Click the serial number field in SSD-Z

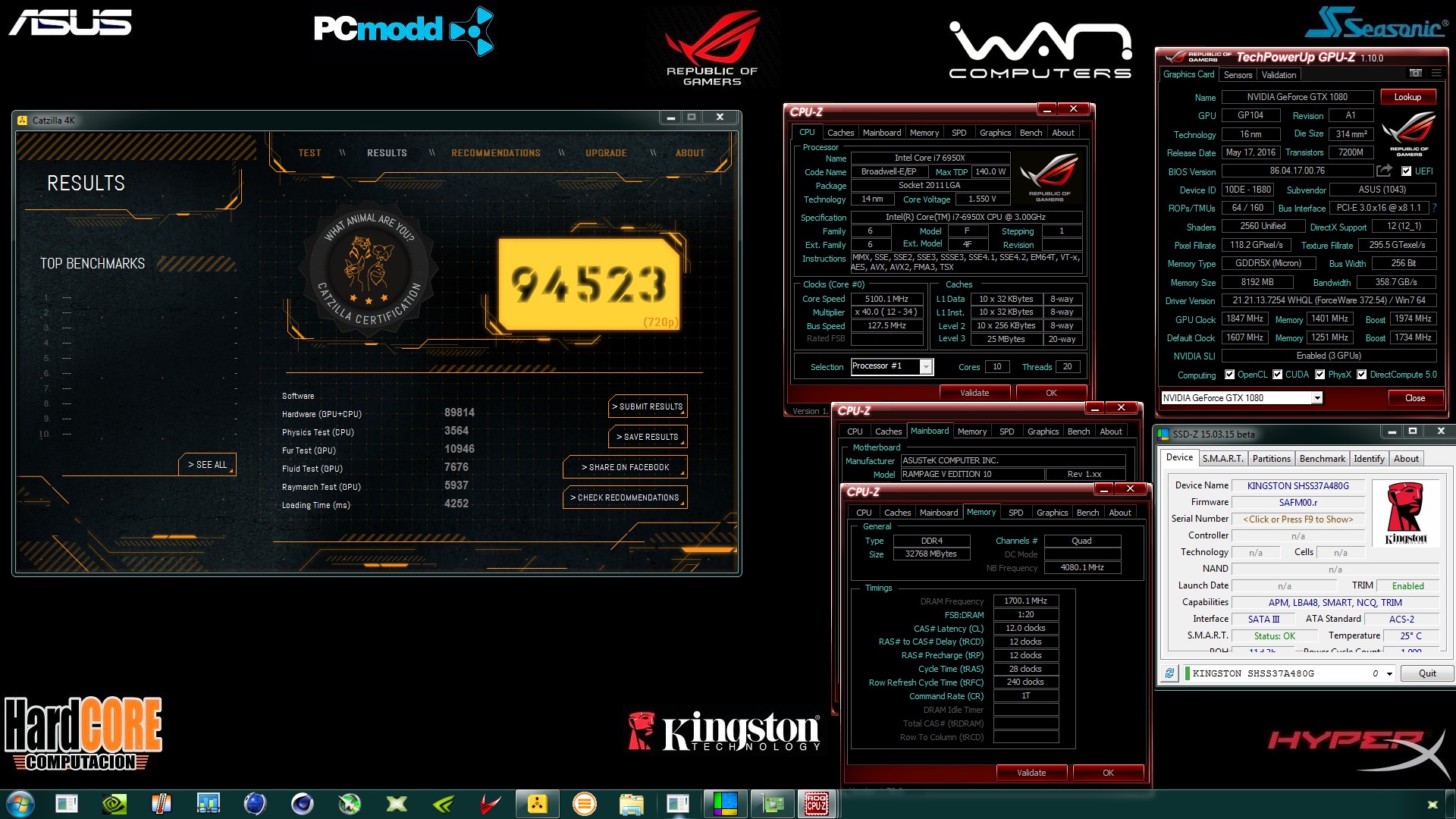point(1298,519)
